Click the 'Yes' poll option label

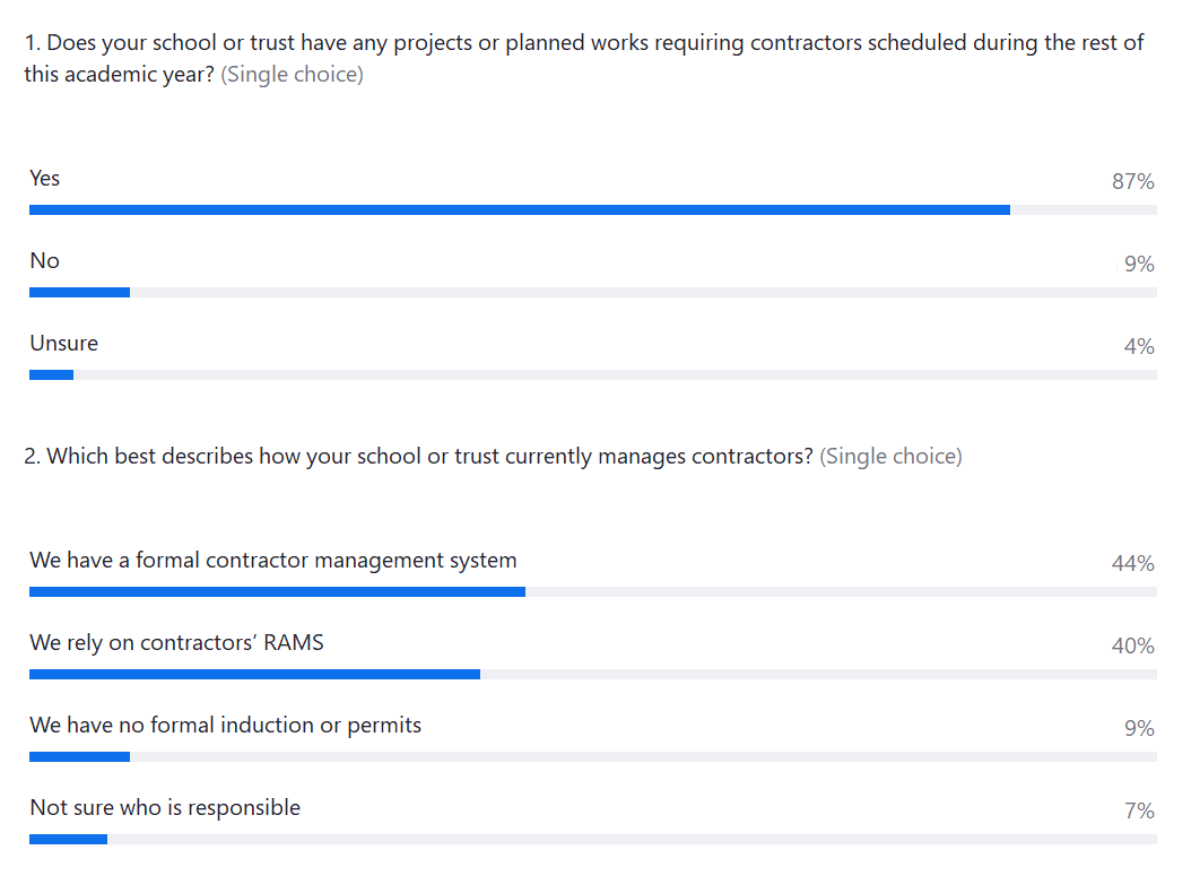pyautogui.click(x=45, y=179)
